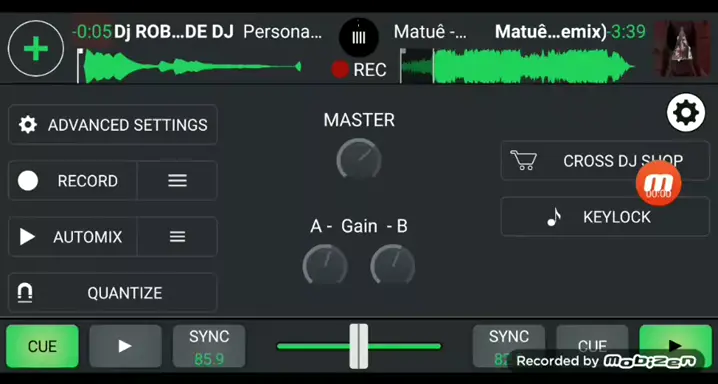The image size is (718, 384).
Task: Tap SYNC 85.9 on left deck
Action: click(209, 346)
